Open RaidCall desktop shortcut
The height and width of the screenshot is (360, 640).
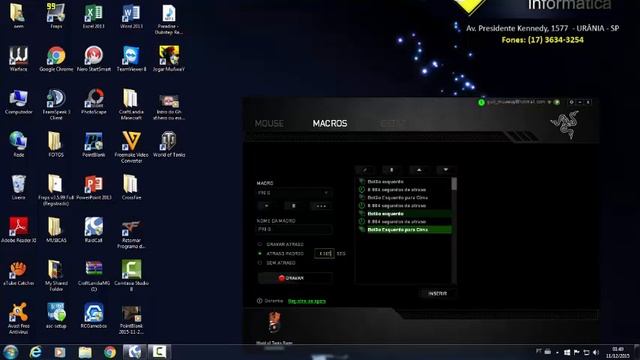[x=93, y=230]
